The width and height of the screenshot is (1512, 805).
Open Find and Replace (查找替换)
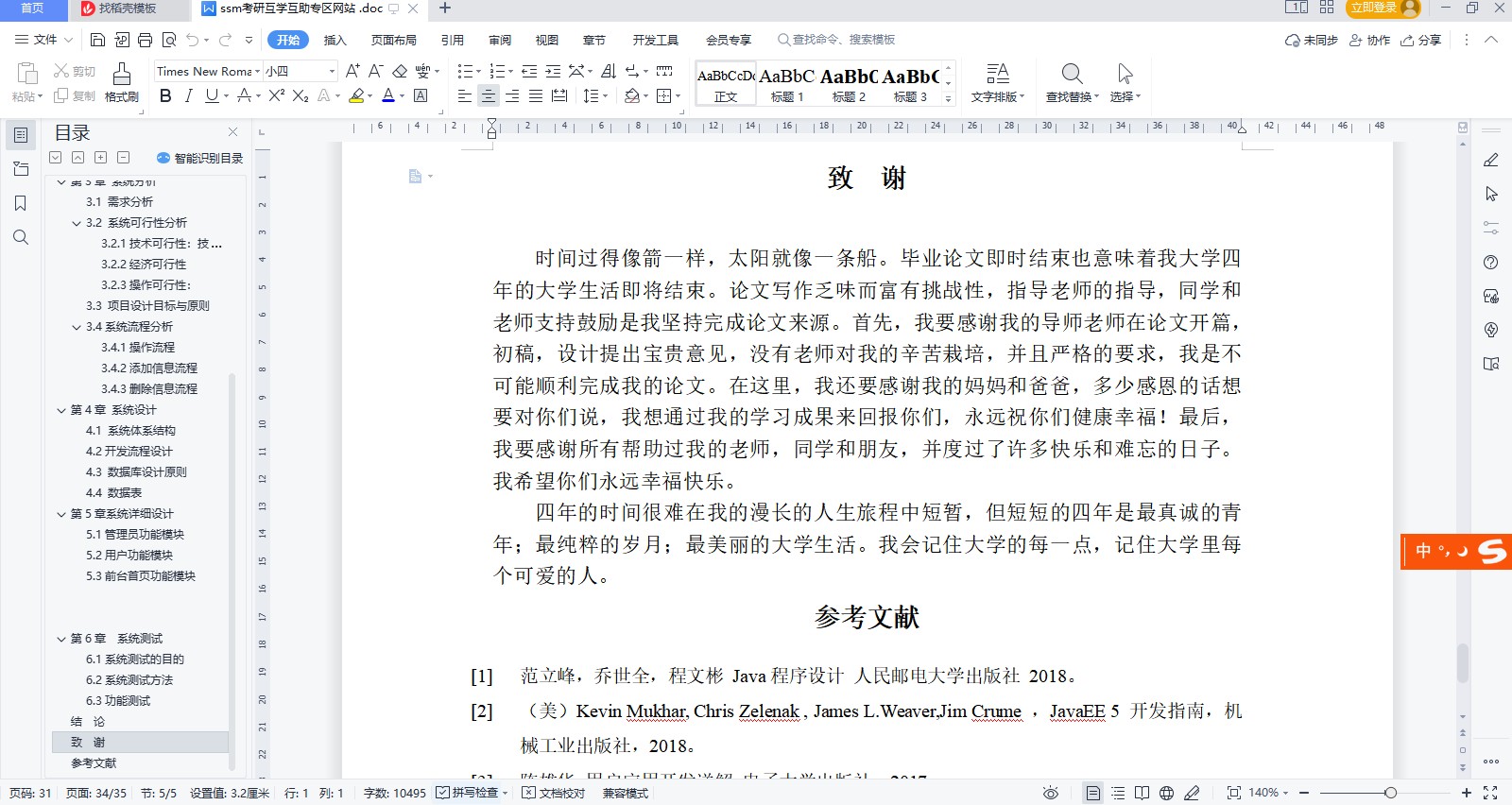pos(1072,81)
